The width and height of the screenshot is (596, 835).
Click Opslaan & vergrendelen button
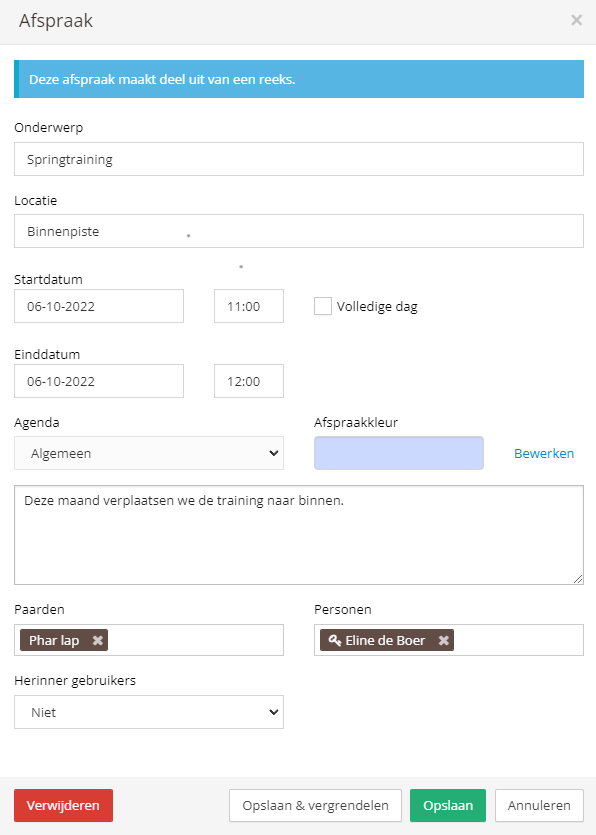(315, 805)
